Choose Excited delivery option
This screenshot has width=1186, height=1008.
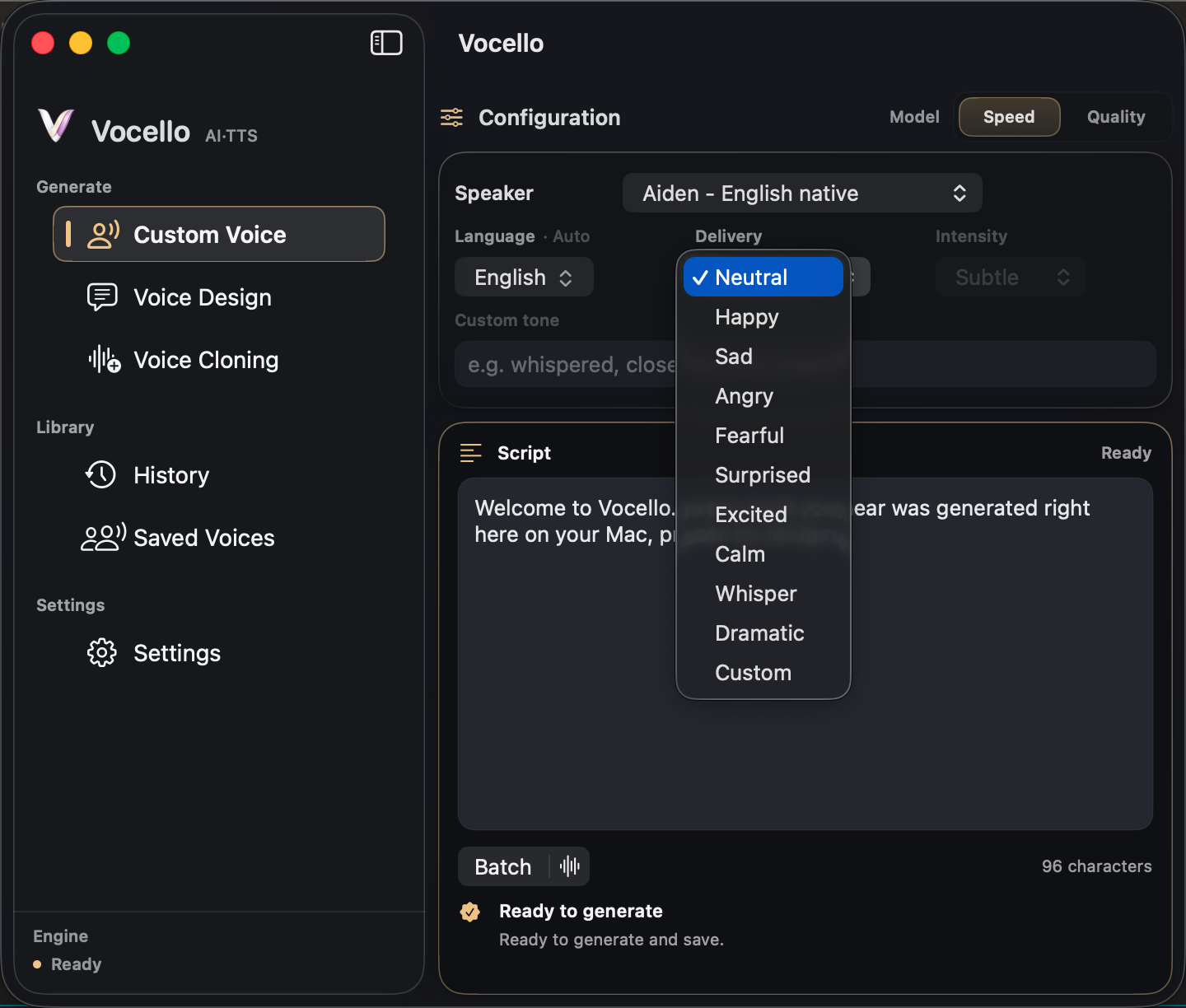[x=763, y=515]
